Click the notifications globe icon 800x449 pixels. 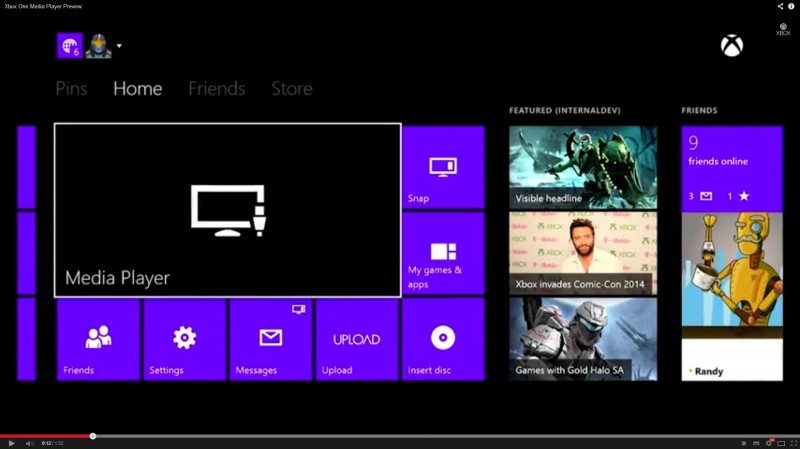(x=69, y=46)
